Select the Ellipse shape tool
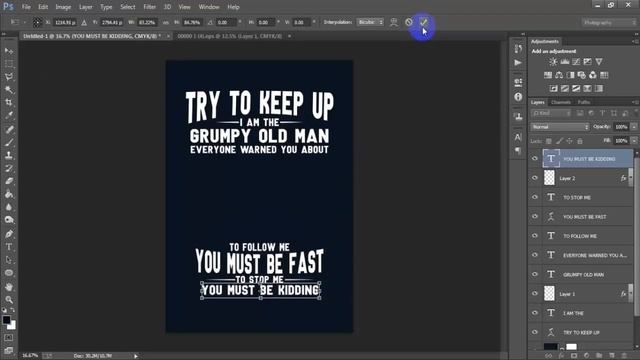The width and height of the screenshot is (640, 360). (9, 273)
